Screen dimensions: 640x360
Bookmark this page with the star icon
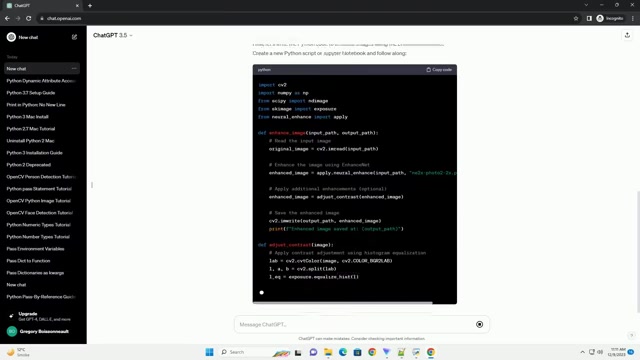point(576,18)
